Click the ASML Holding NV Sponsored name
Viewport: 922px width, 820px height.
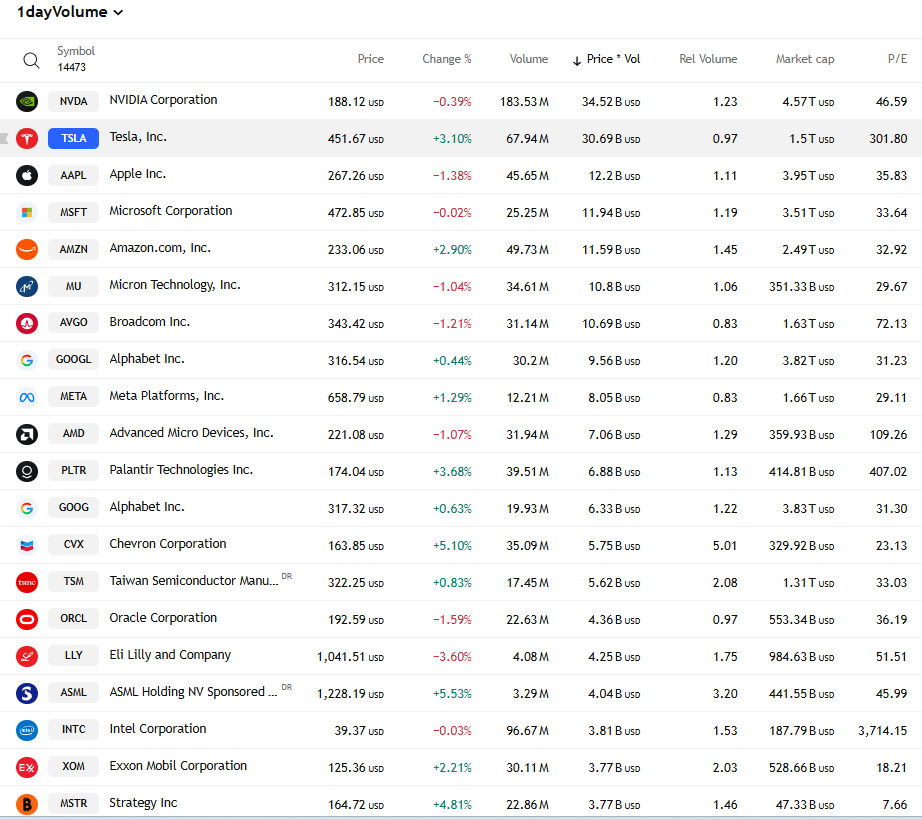point(193,692)
